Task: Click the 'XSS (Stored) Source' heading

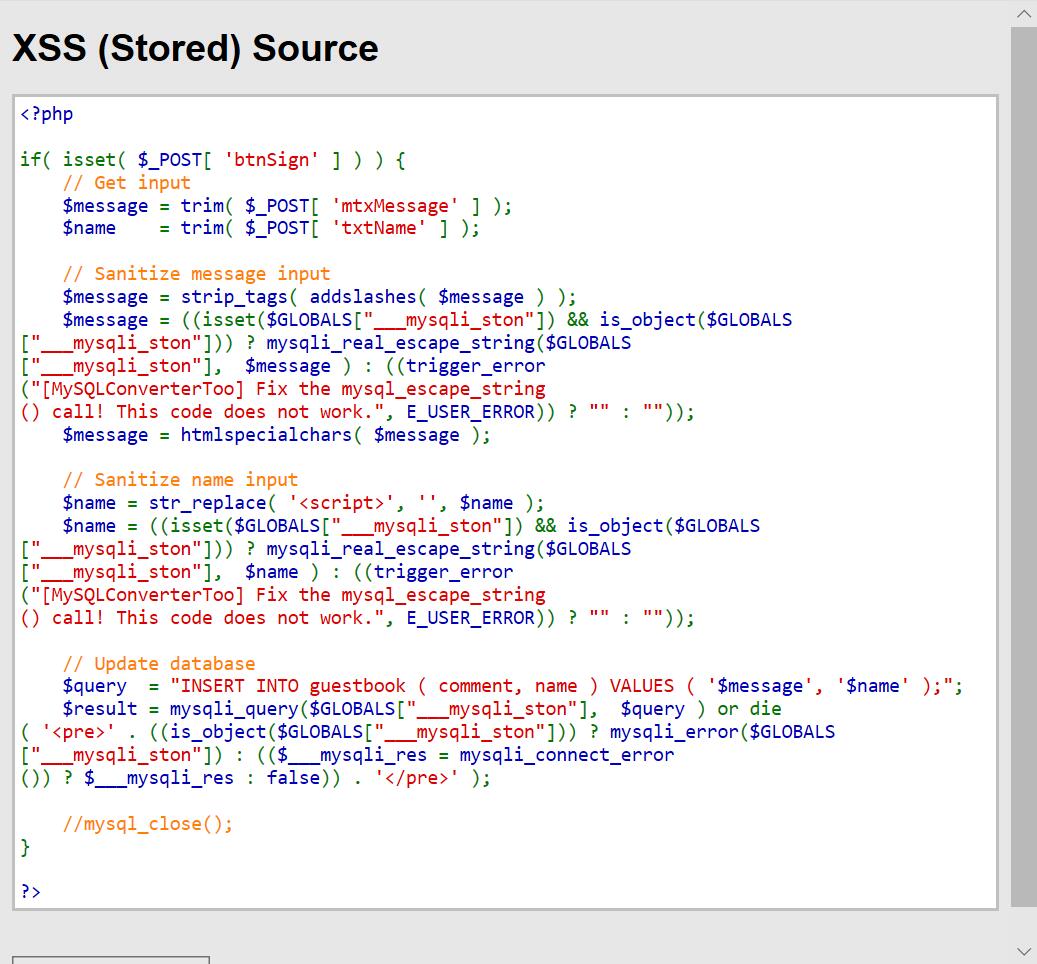Action: click(x=195, y=48)
